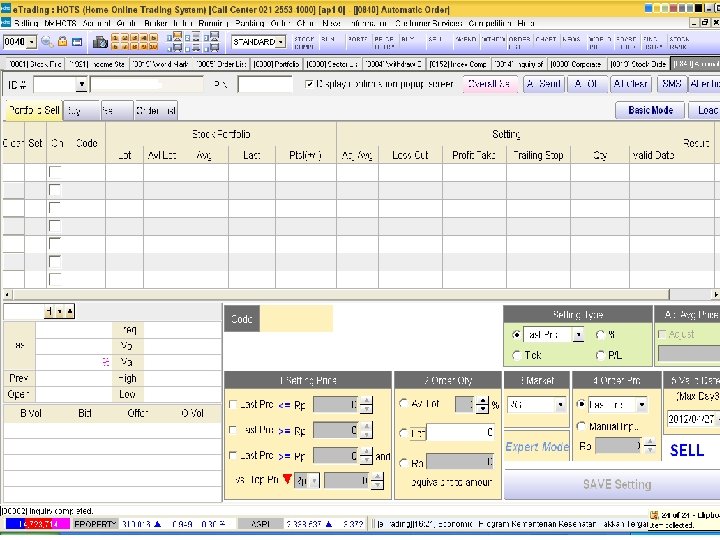Enable the Last Prc <= Rp checkbox

(x=233, y=405)
